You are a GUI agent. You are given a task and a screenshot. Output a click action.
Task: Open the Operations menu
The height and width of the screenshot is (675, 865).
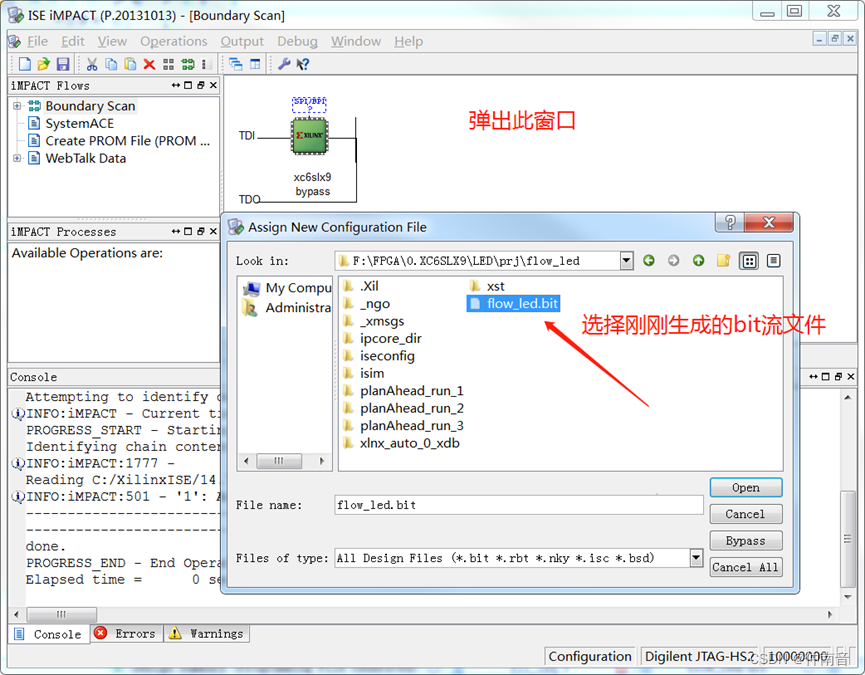(x=174, y=41)
